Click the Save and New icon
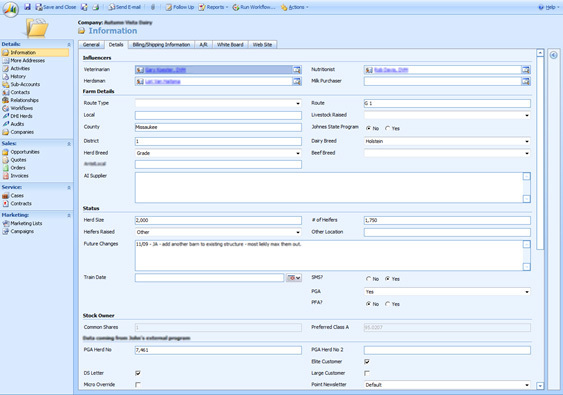563x395 pixels. (84, 7)
